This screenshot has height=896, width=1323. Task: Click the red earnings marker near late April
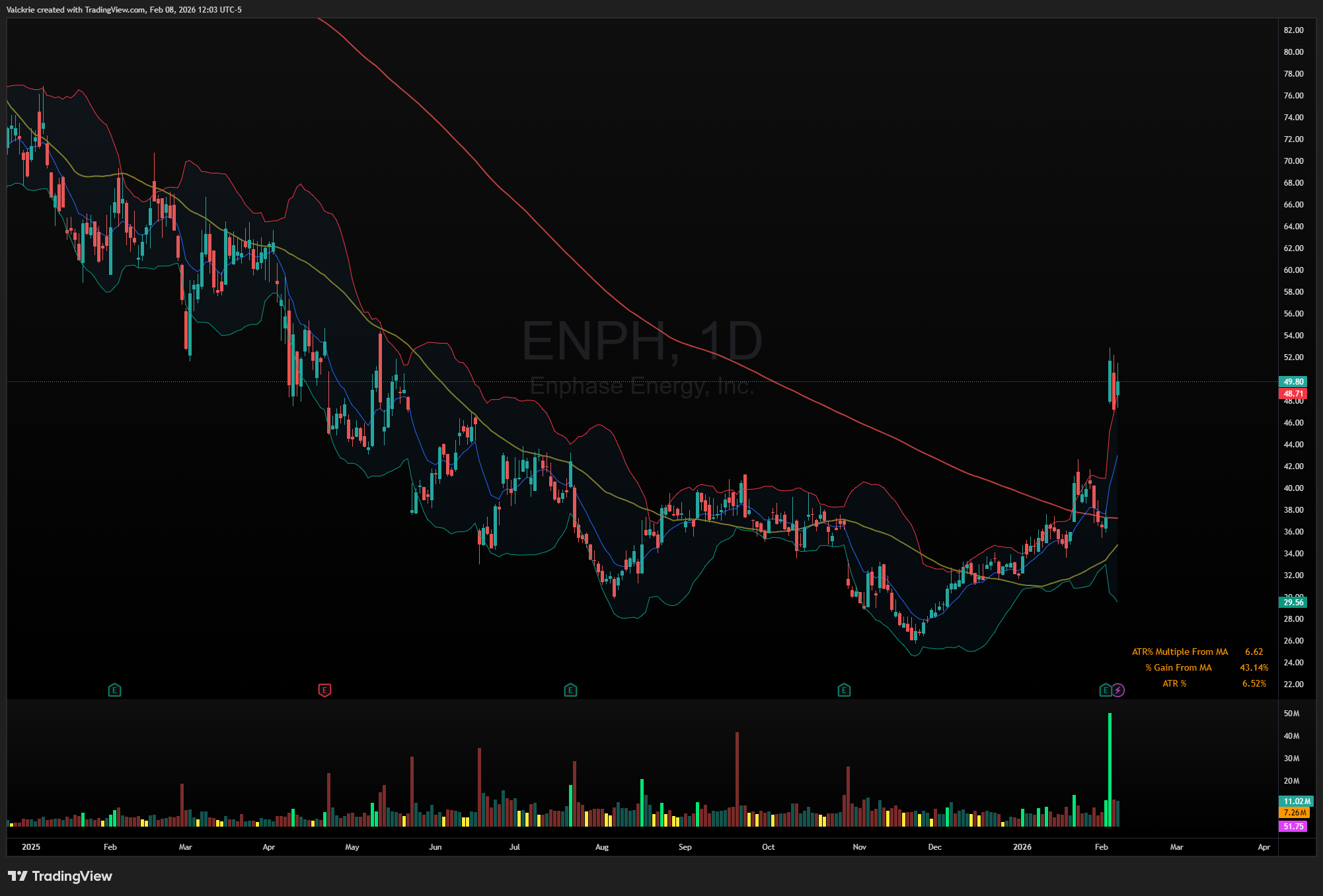pyautogui.click(x=324, y=690)
